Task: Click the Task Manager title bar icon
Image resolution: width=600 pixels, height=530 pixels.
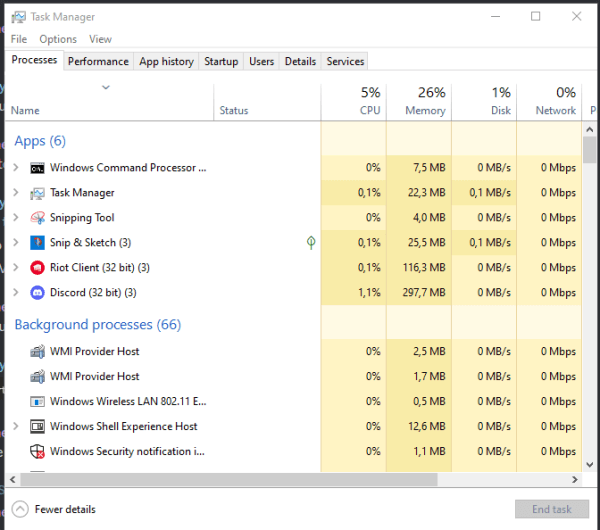Action: [x=18, y=17]
